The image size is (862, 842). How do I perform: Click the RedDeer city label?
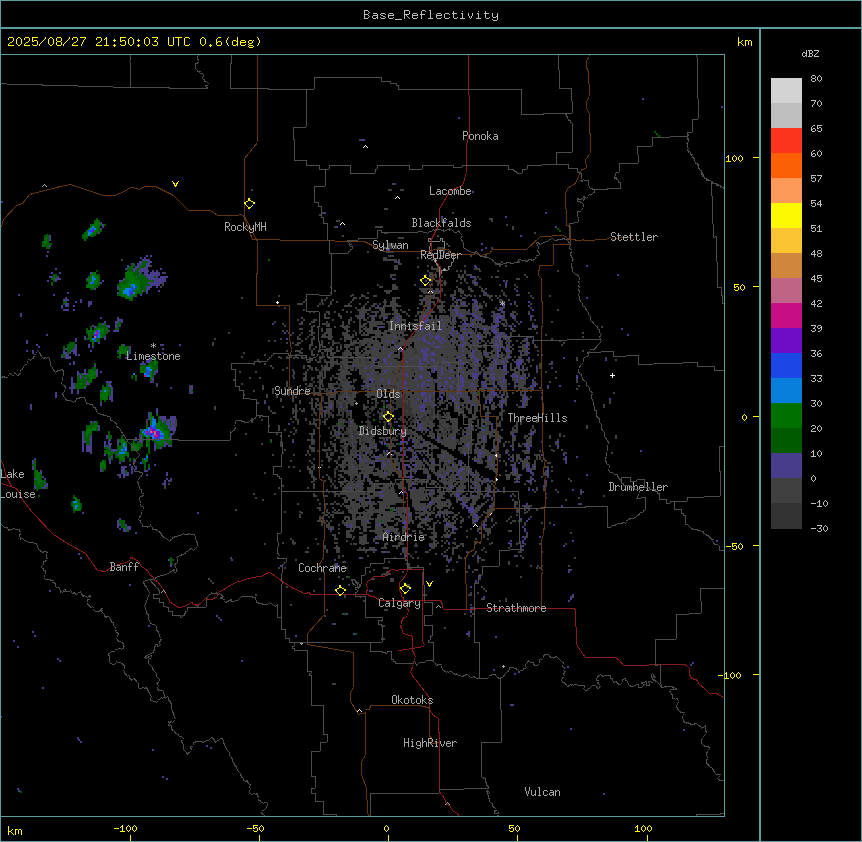point(440,255)
